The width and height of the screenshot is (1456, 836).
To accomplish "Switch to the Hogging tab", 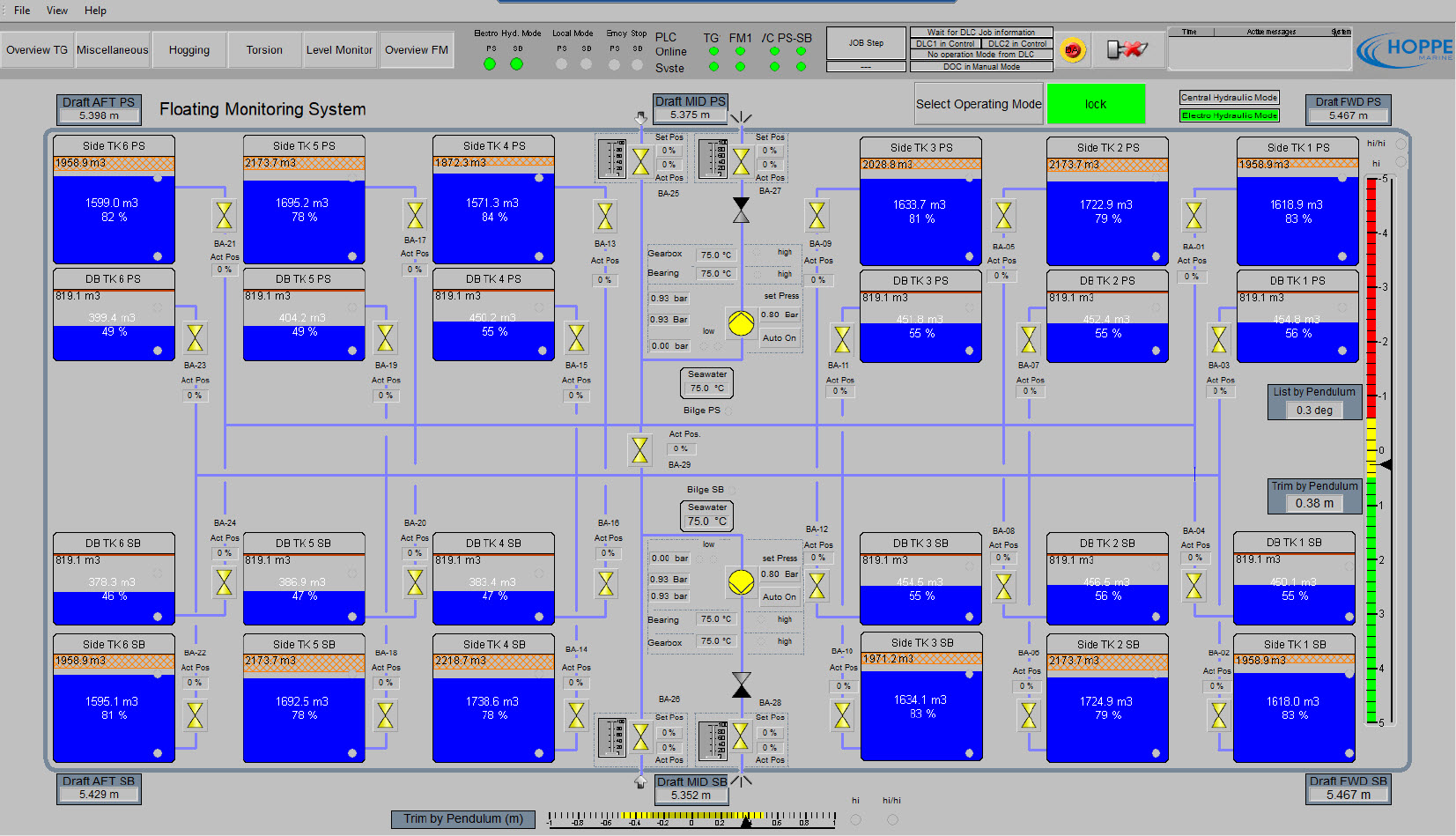I will click(189, 50).
